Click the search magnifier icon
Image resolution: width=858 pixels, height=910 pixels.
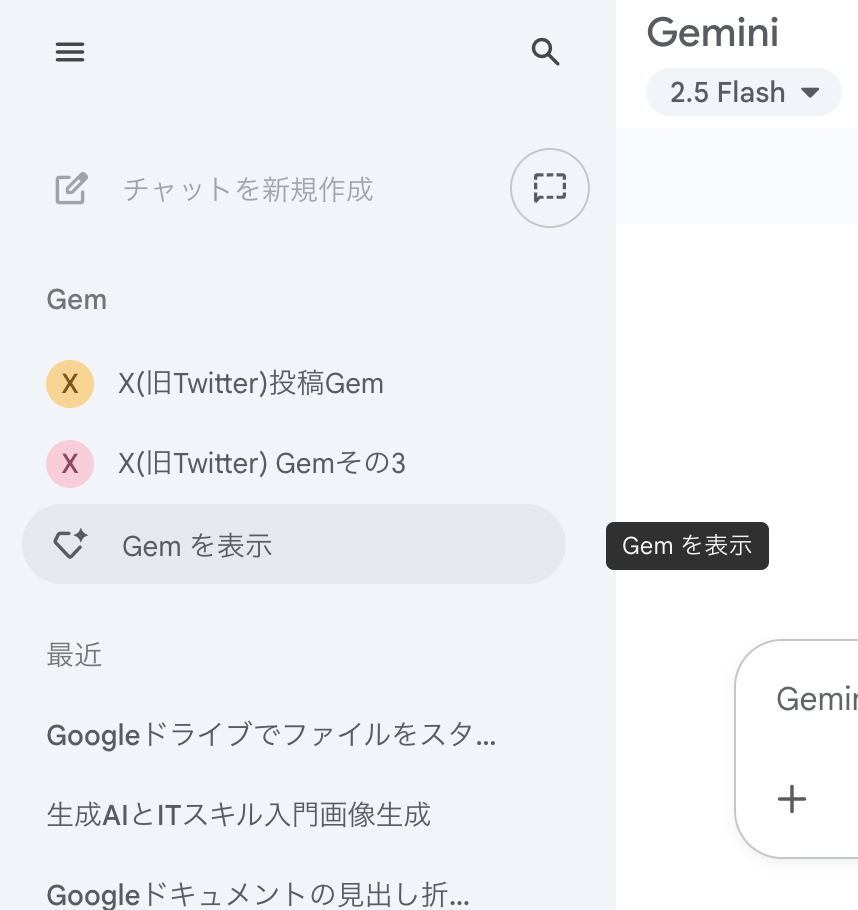tap(545, 52)
